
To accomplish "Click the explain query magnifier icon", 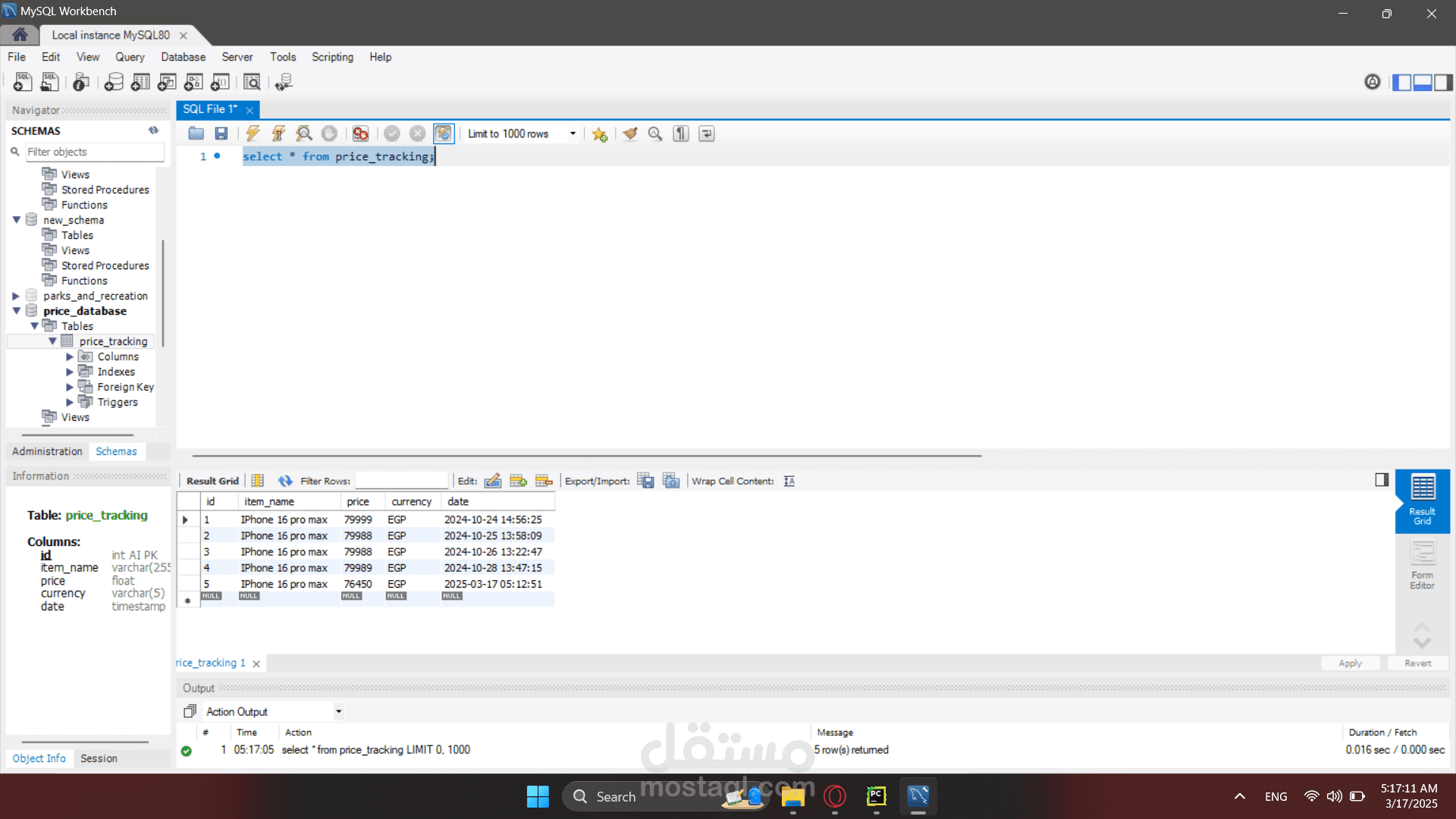I will (304, 134).
